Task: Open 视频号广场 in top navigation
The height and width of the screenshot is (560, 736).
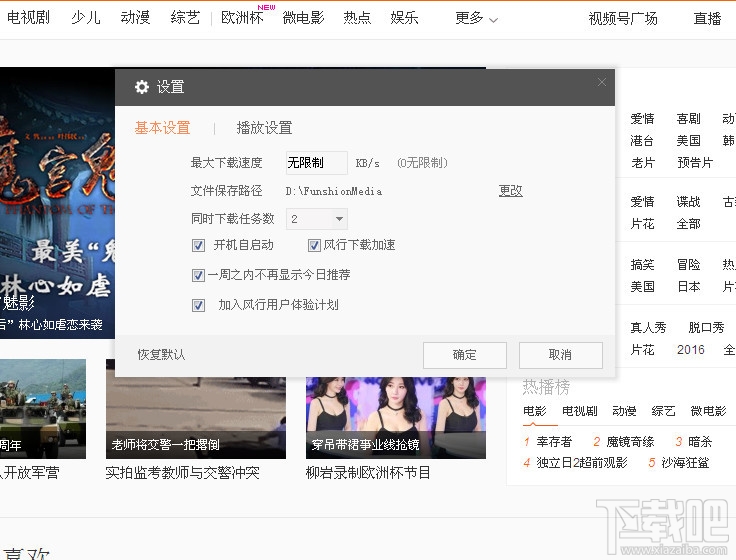Action: coord(623,18)
